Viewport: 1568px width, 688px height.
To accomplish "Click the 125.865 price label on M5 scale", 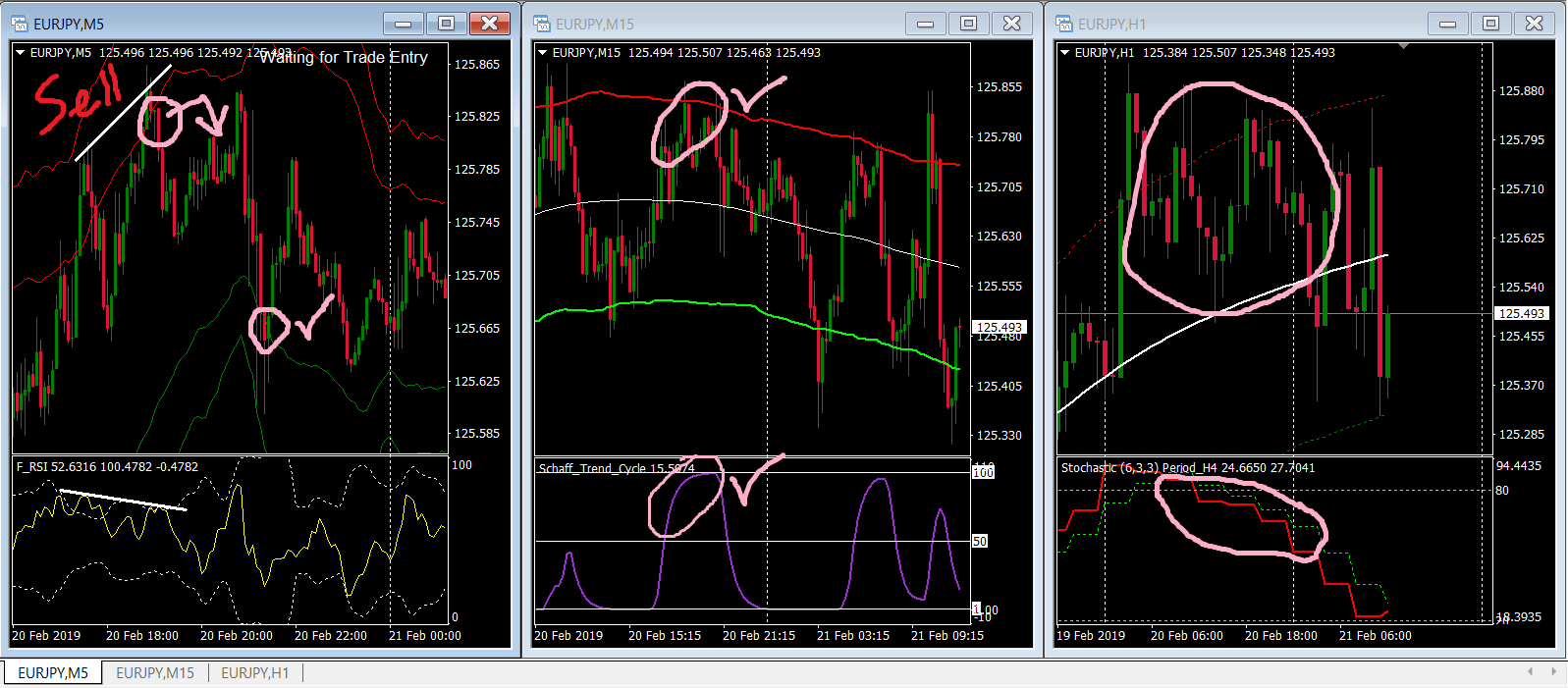I will pos(477,64).
